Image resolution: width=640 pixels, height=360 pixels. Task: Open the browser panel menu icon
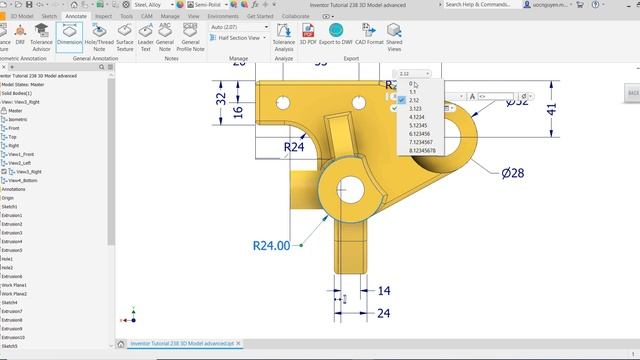(110, 67)
